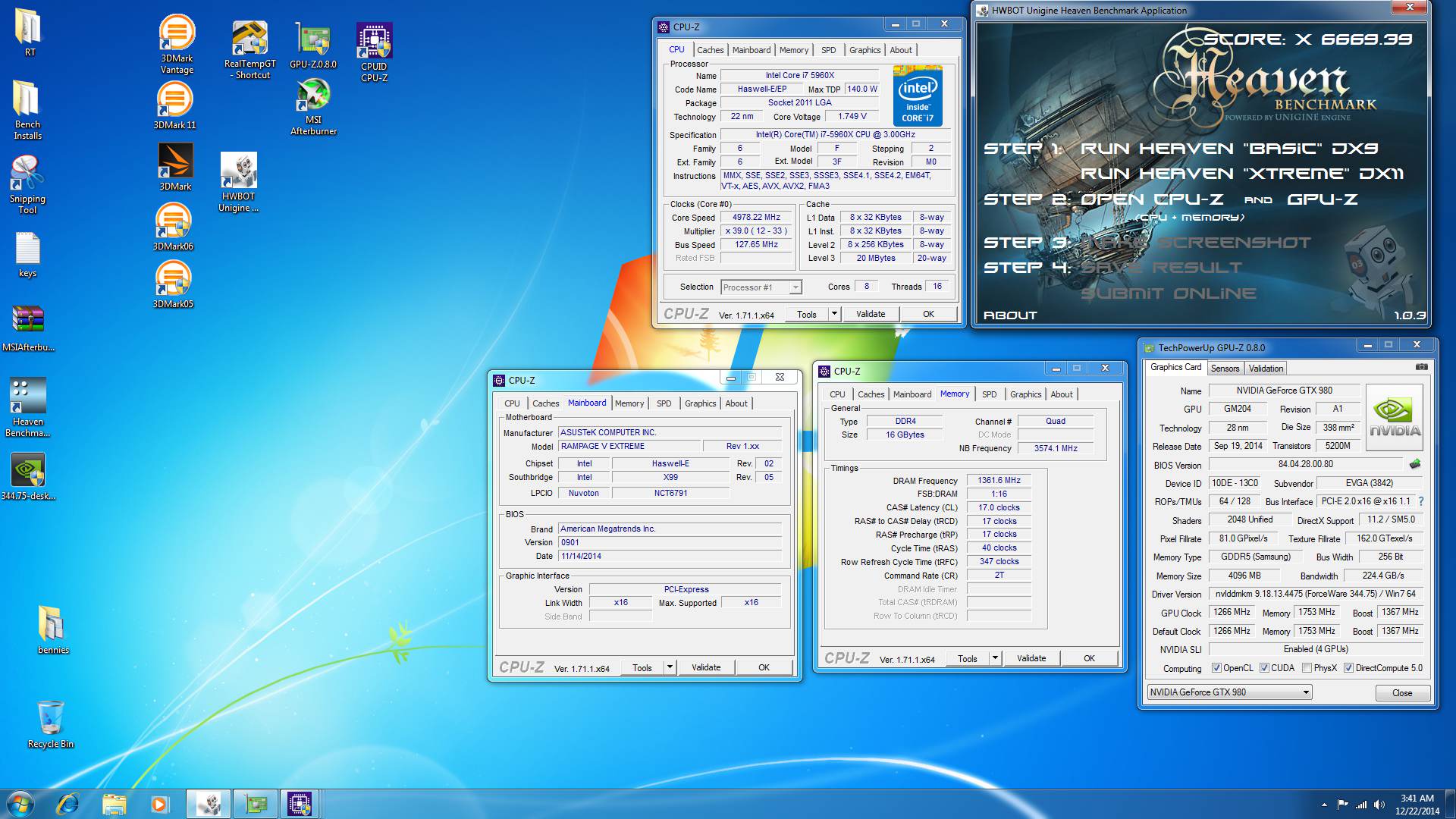Open Windows Explorer from the taskbar
Screen dimensions: 1456x819
pyautogui.click(x=114, y=803)
